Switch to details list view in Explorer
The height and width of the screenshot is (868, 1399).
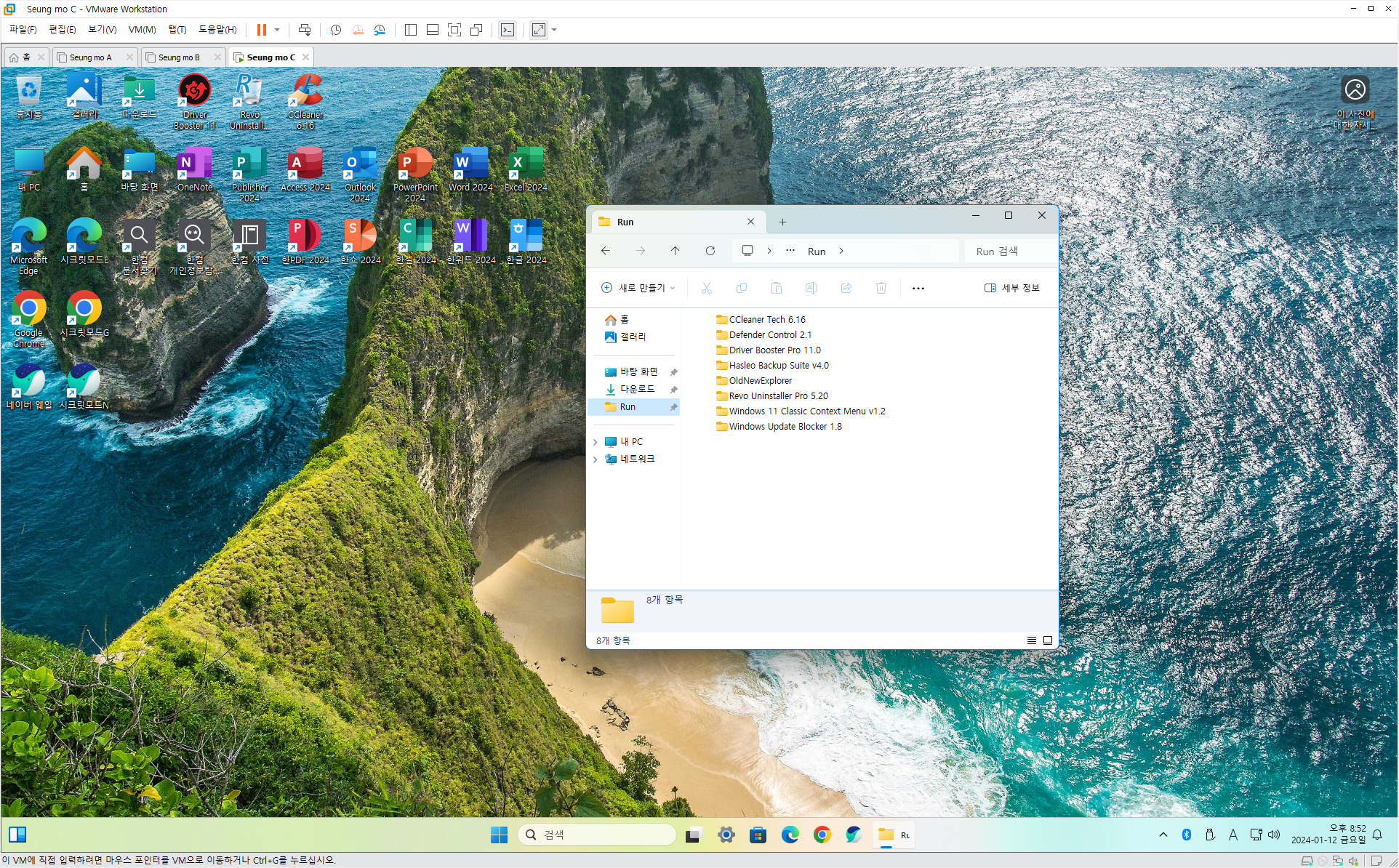(x=1031, y=640)
